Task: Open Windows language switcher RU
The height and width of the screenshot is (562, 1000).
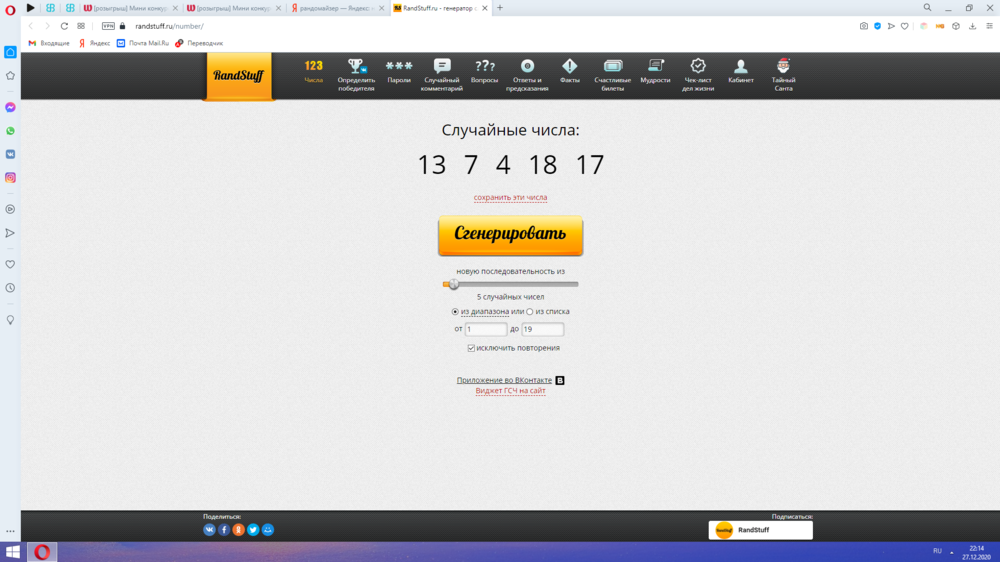Action: [x=937, y=551]
